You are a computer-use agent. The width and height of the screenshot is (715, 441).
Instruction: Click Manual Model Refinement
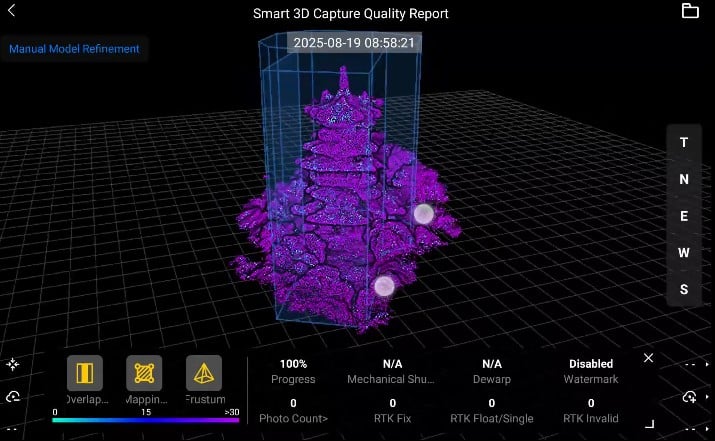pos(74,48)
